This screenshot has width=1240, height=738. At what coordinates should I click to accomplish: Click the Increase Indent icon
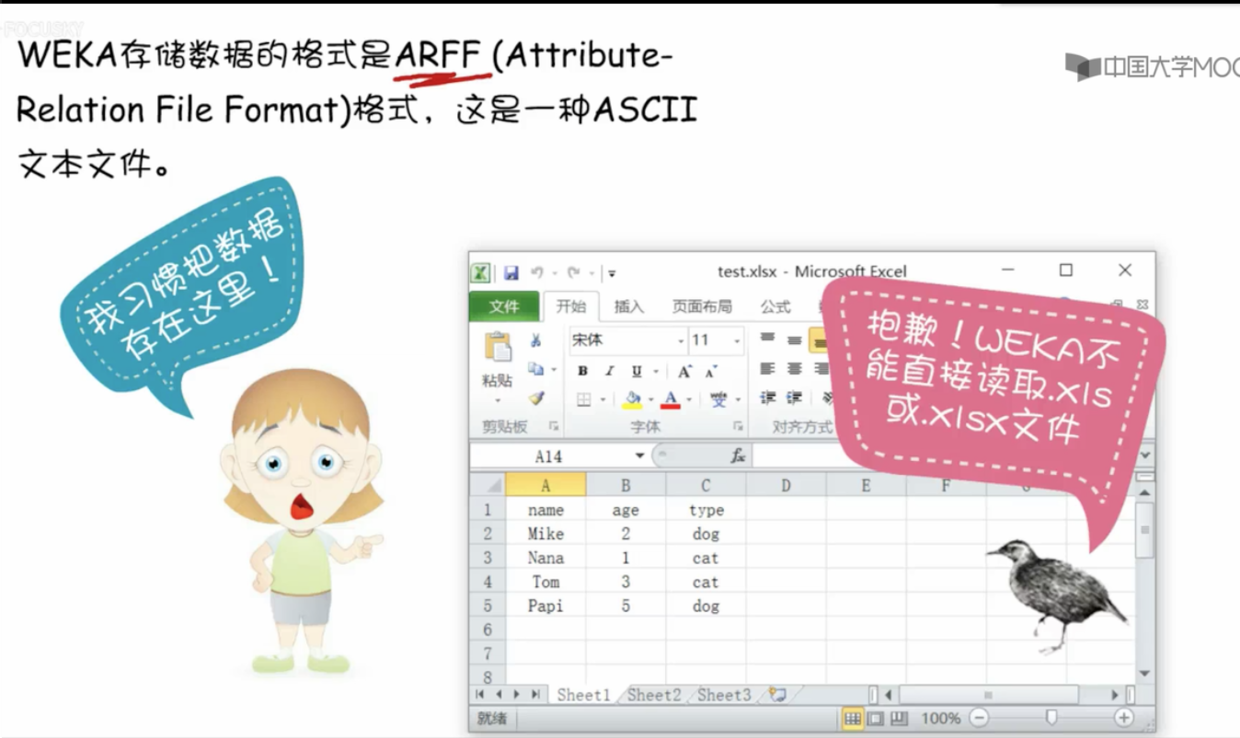pyautogui.click(x=794, y=398)
